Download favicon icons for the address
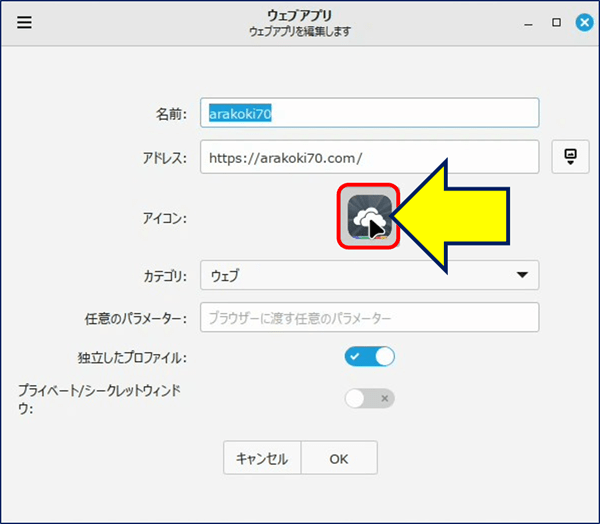Viewport: 600px width, 524px height. (x=570, y=157)
